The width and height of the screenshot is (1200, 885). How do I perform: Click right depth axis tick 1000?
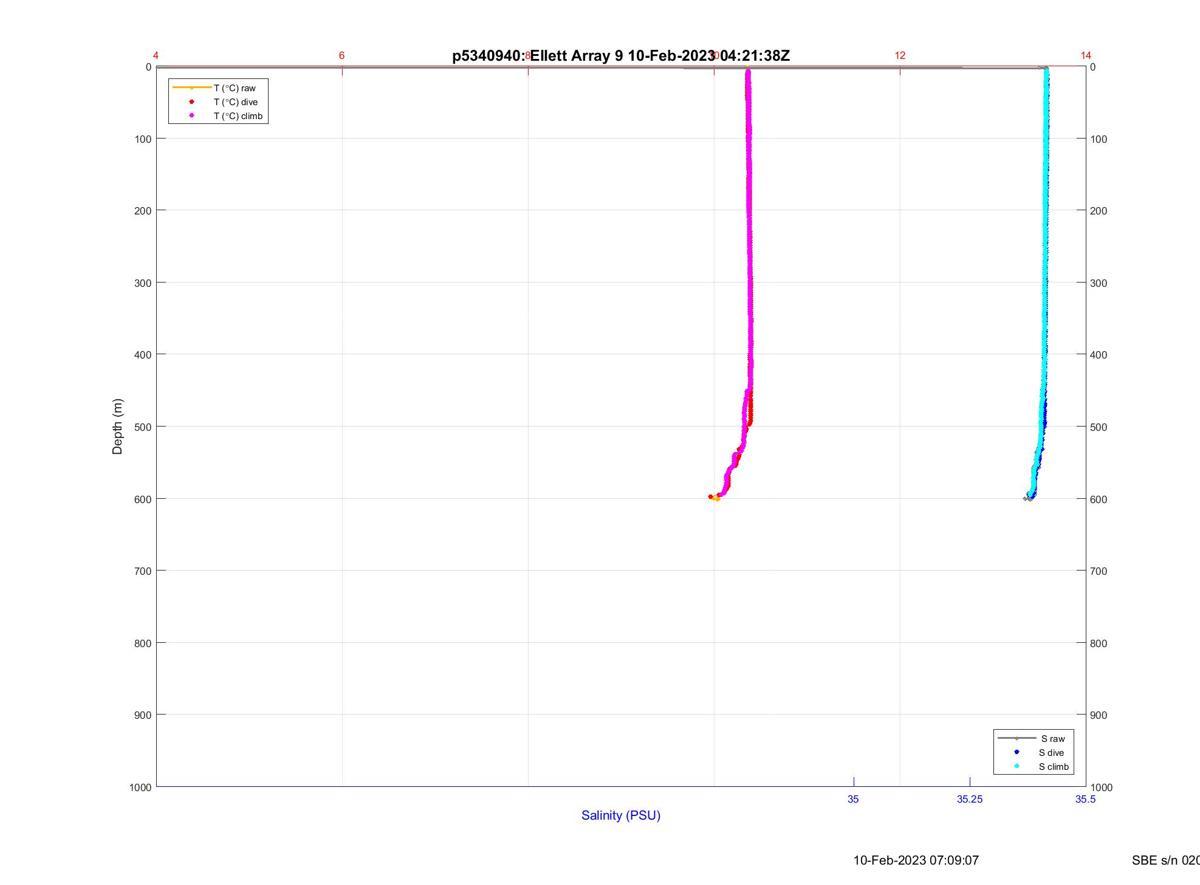pos(1102,787)
